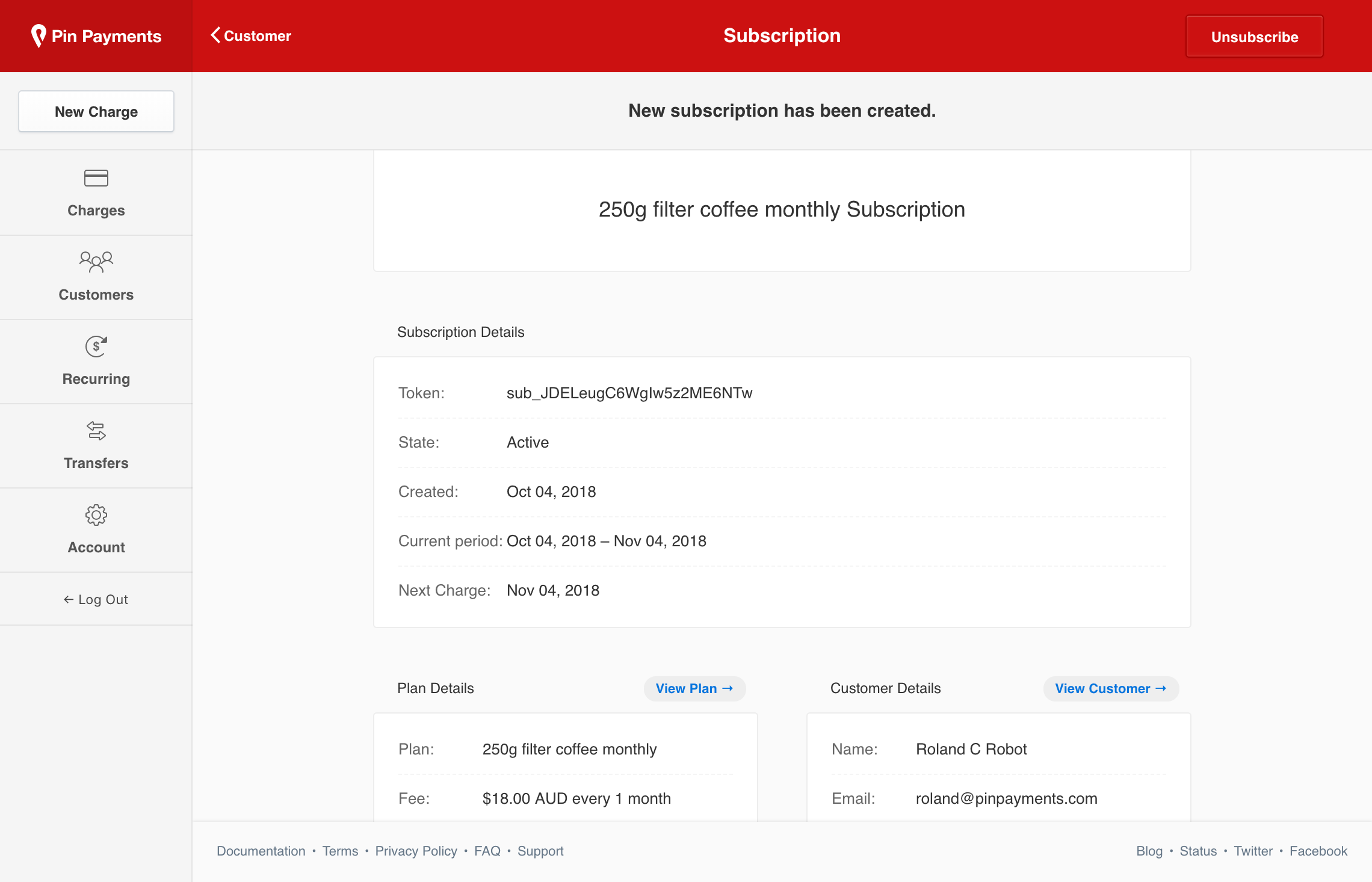This screenshot has height=882, width=1372.
Task: Click the Transfers arrows icon
Action: pyautogui.click(x=96, y=431)
